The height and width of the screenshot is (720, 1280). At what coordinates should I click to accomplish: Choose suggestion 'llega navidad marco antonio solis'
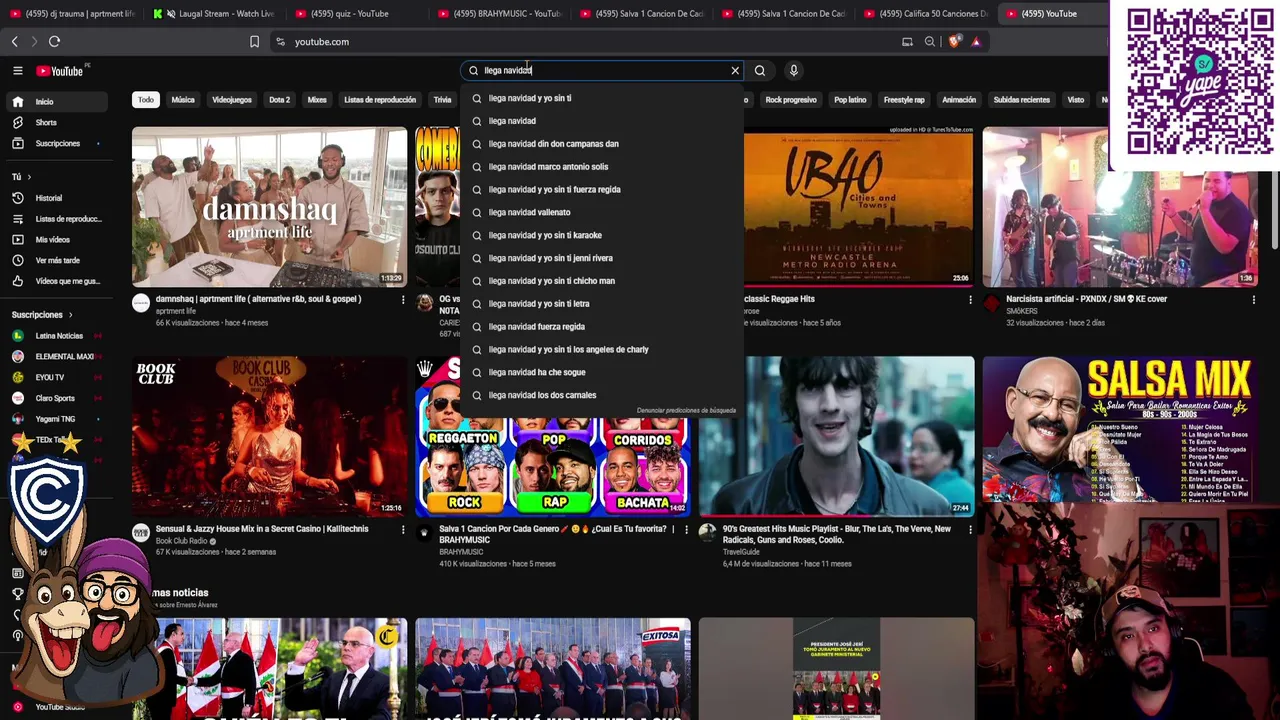[602, 167]
